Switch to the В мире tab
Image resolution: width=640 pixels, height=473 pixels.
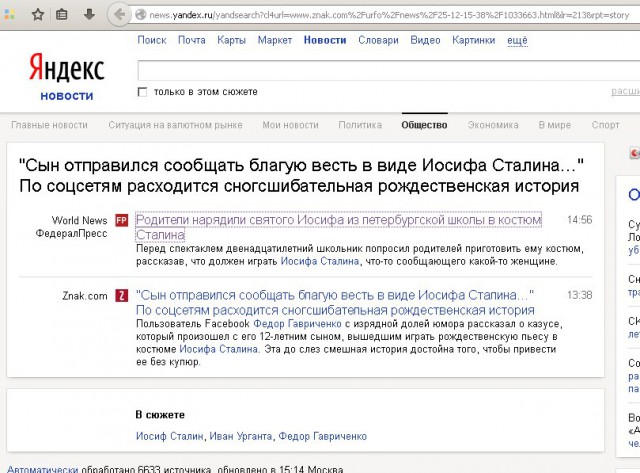555,125
